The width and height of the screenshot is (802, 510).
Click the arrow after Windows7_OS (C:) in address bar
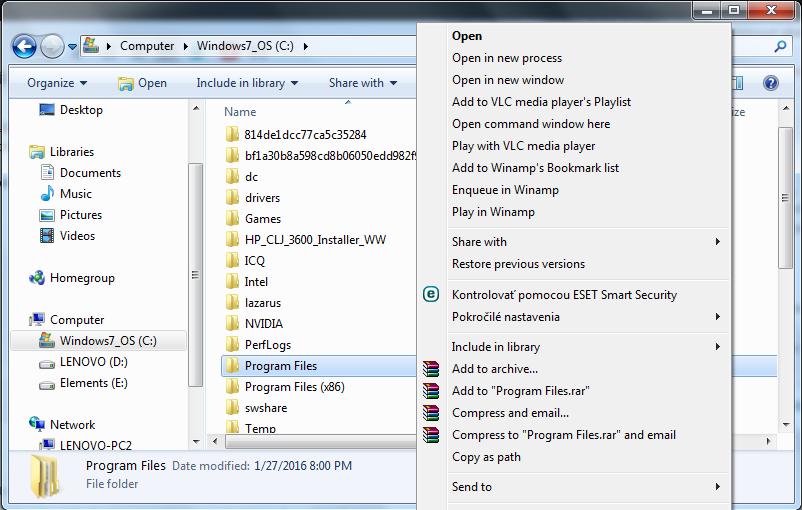pyautogui.click(x=306, y=47)
